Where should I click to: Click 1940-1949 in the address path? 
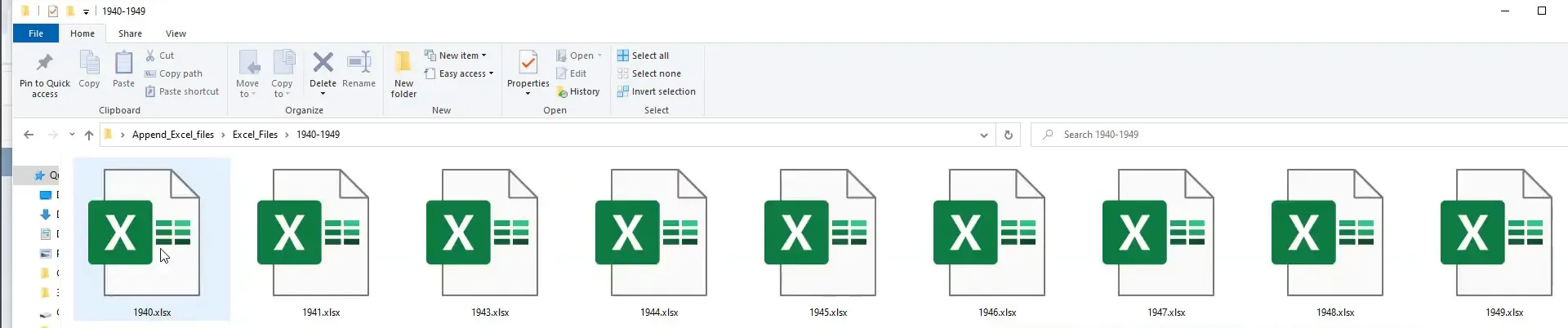tap(318, 135)
